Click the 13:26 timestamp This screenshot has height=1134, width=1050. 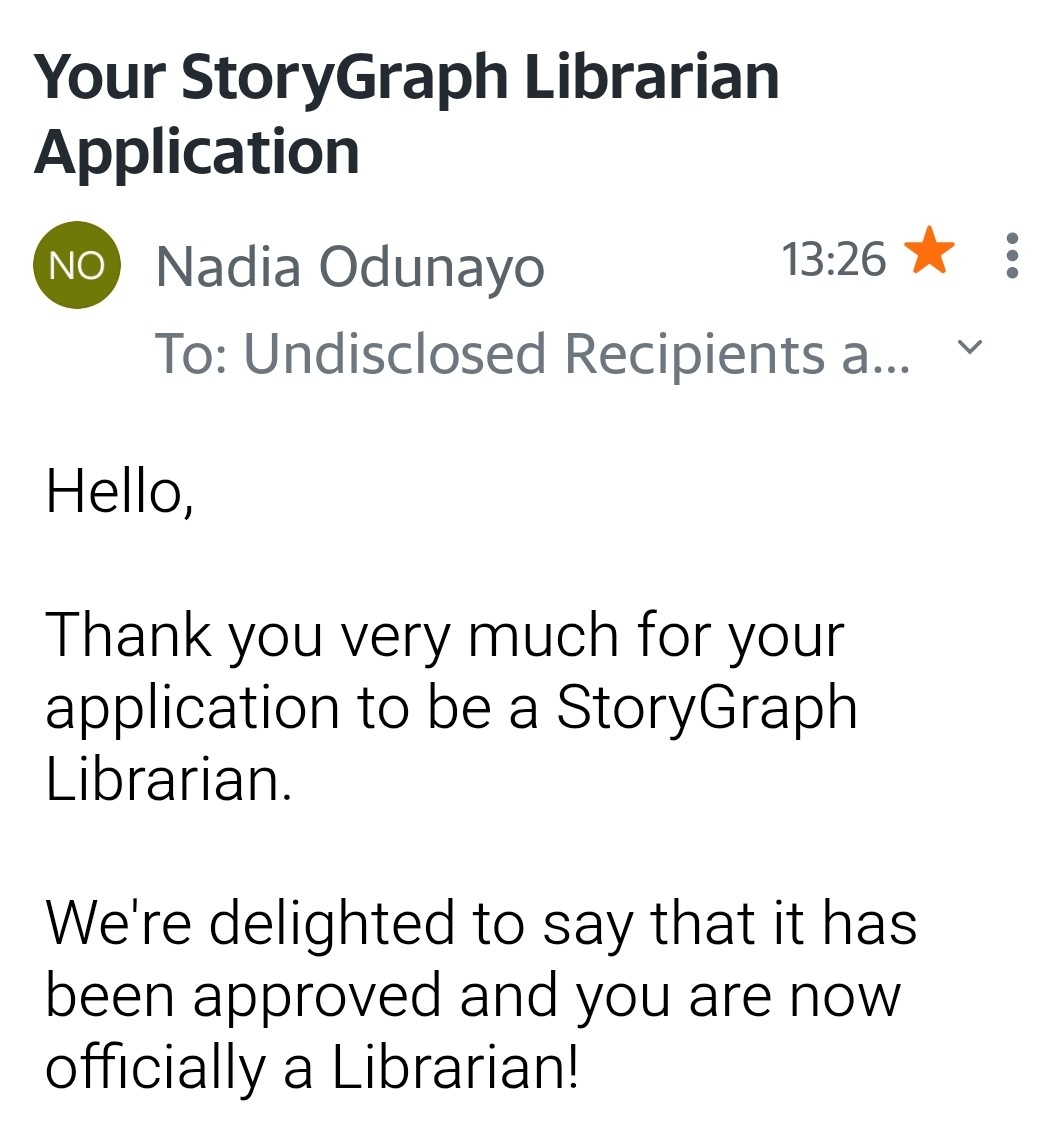click(x=833, y=260)
